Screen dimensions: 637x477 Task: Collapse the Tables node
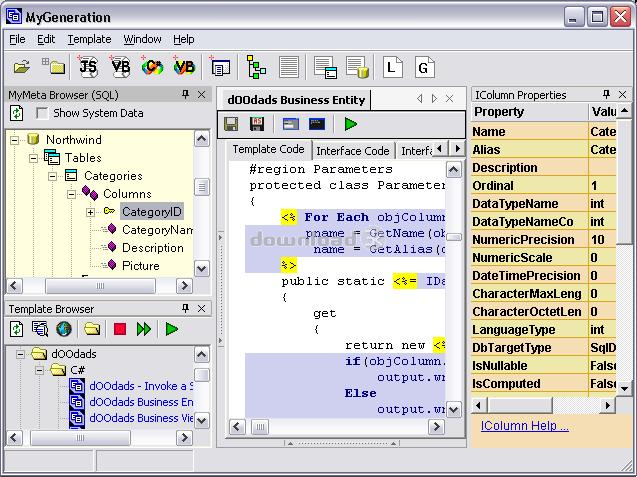[x=33, y=158]
